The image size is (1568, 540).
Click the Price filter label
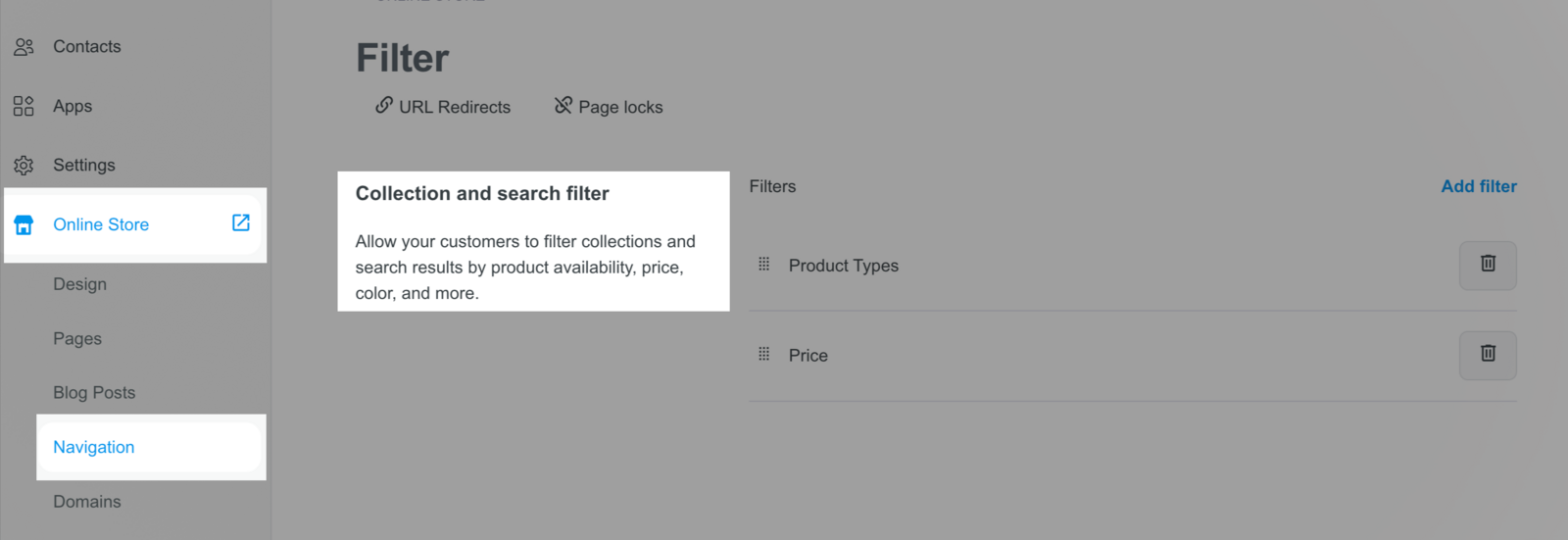coord(808,356)
